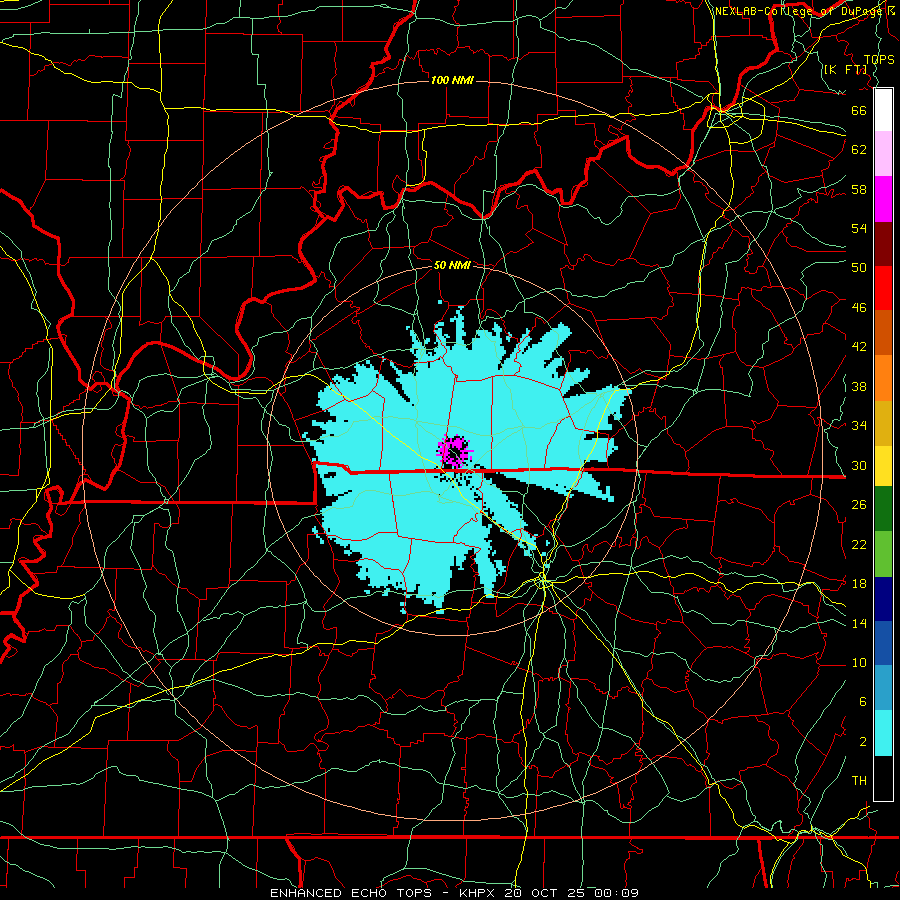Click the "66" legend value
The width and height of the screenshot is (900, 900).
click(859, 110)
